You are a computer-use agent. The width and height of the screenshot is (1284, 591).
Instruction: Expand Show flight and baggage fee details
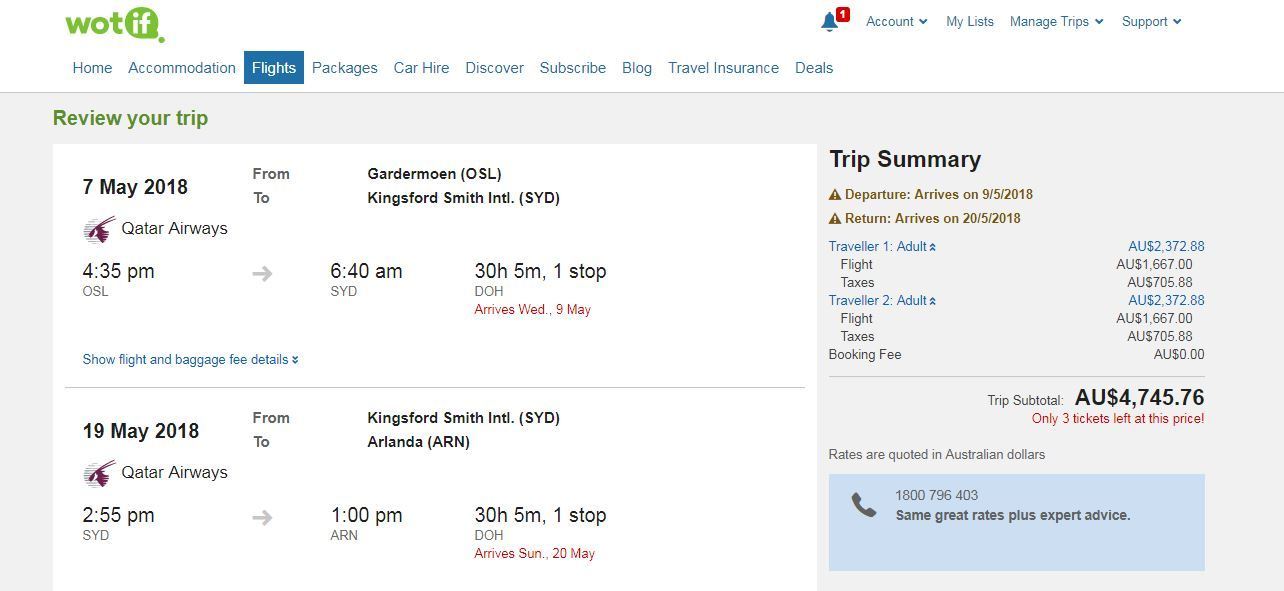coord(190,359)
